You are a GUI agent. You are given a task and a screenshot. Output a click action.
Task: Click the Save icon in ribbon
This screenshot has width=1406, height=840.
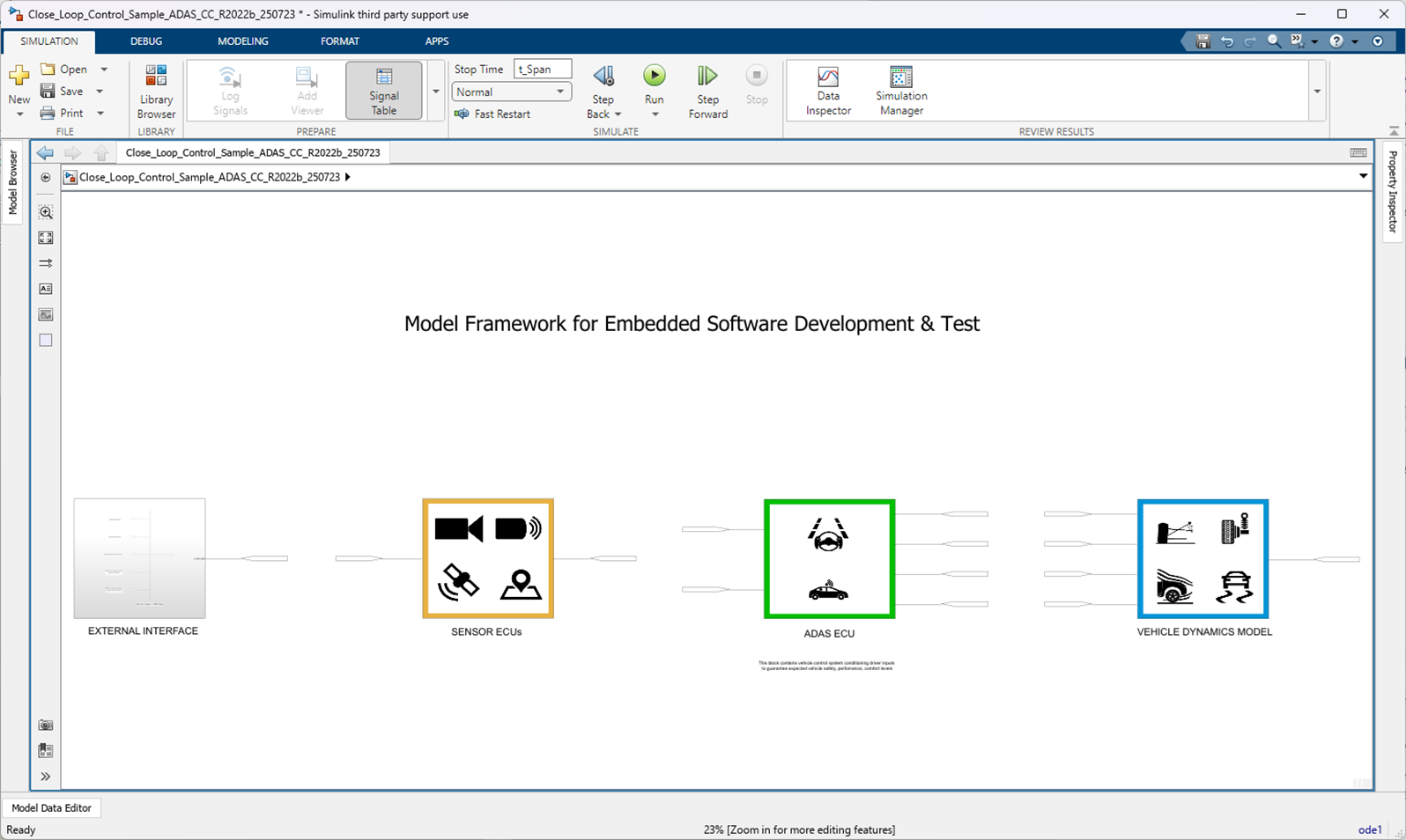[x=48, y=91]
